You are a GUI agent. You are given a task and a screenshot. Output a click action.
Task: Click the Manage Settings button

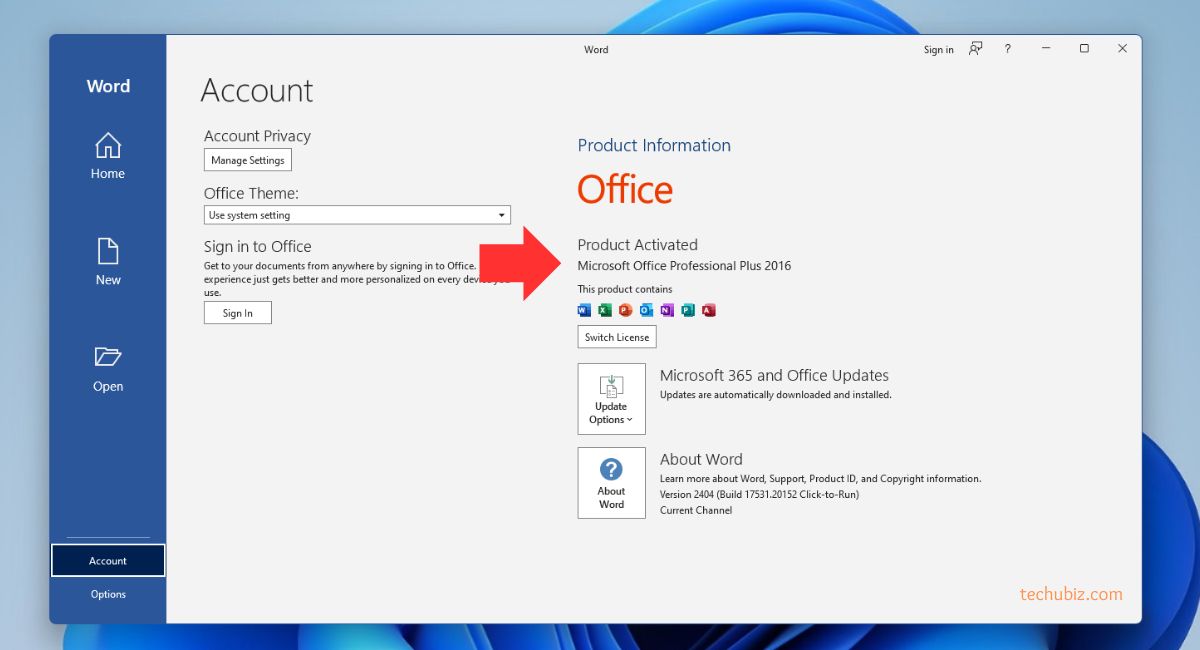pos(248,160)
